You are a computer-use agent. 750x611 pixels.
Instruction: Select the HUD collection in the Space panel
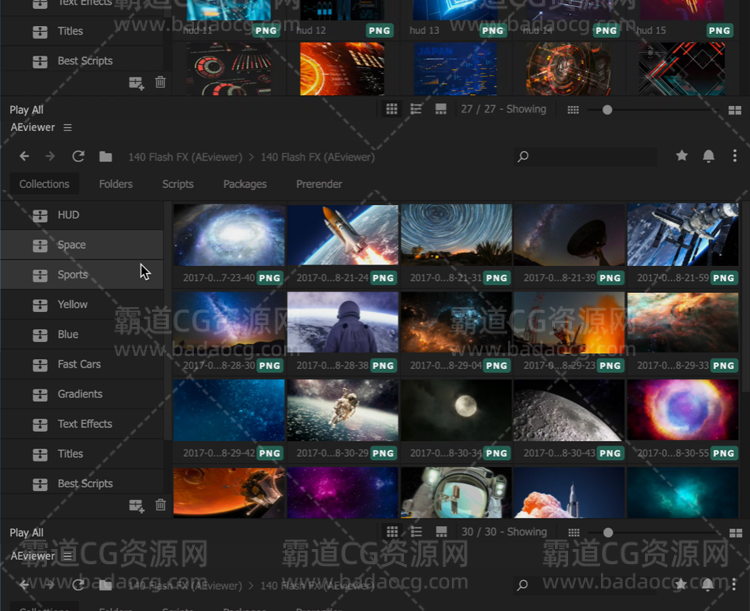[82, 215]
